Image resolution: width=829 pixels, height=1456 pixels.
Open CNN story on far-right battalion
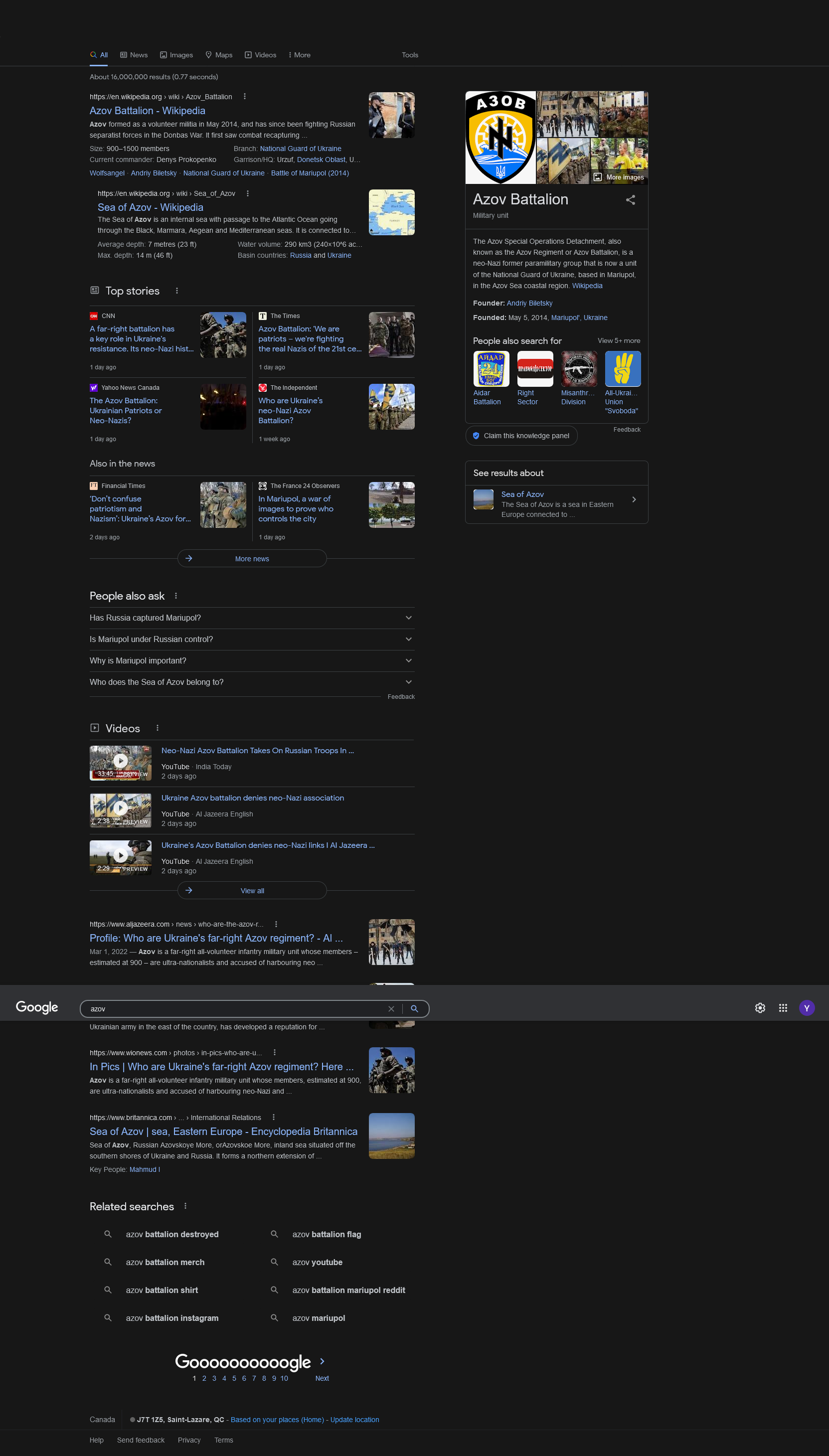(141, 338)
